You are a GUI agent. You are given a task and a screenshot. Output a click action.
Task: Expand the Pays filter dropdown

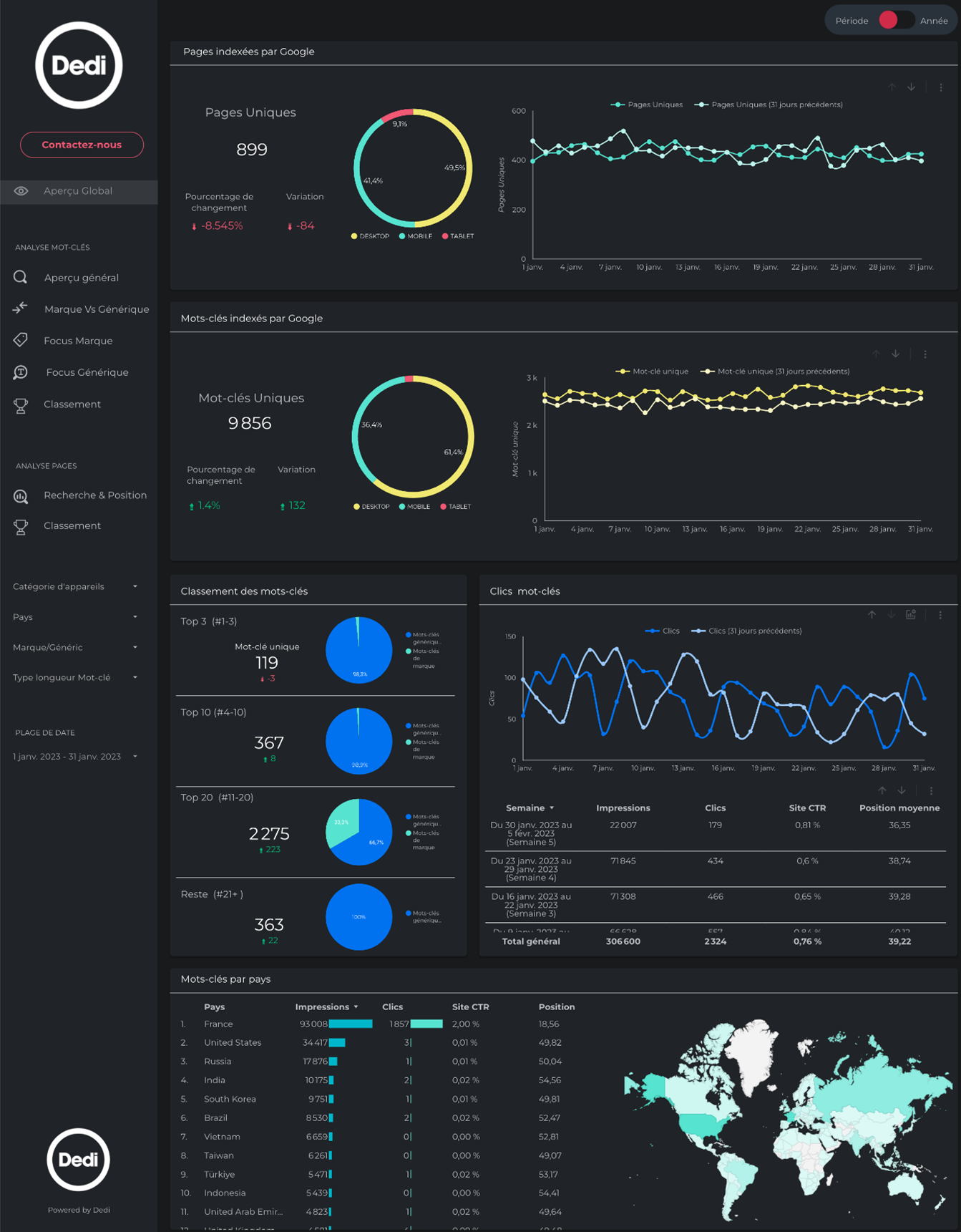click(x=75, y=617)
